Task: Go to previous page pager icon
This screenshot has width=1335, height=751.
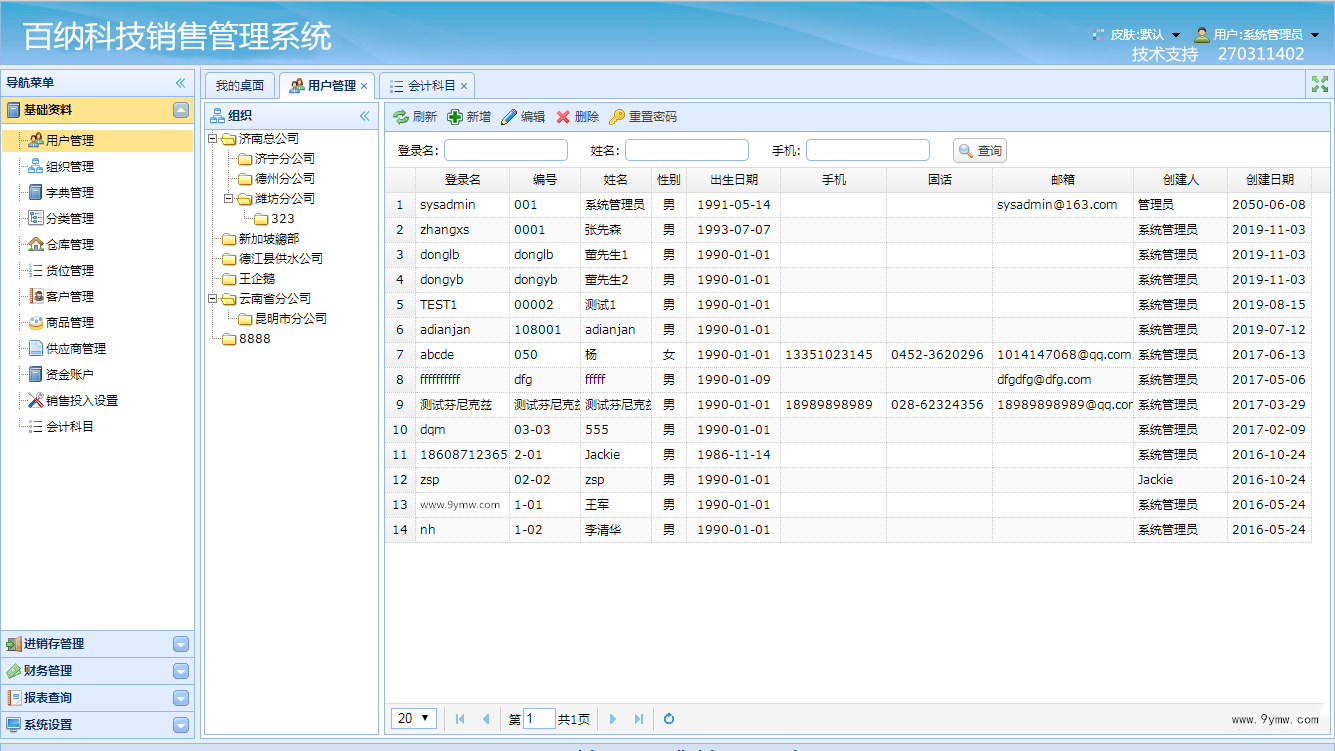Action: pos(486,719)
